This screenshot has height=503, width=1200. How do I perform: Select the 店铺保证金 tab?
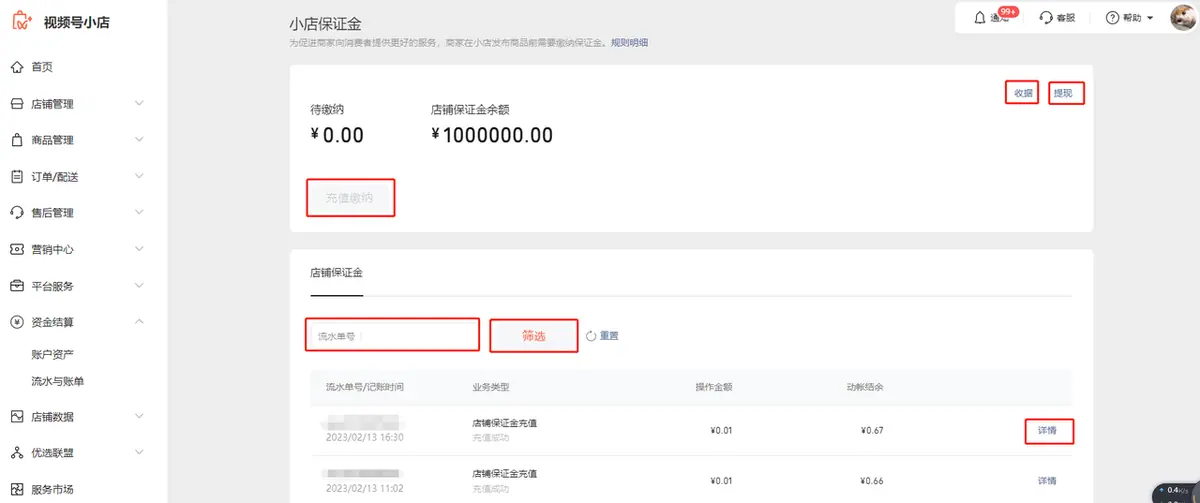pos(336,272)
